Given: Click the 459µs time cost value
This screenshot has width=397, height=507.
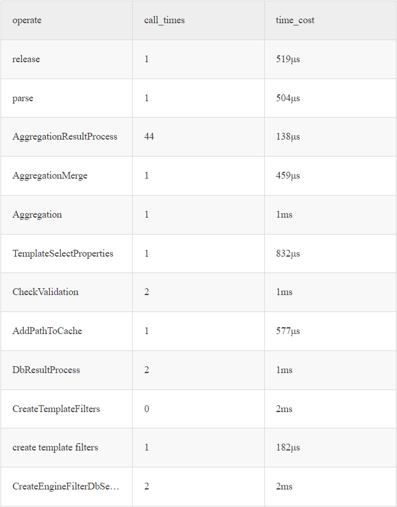Looking at the screenshot, I should tap(288, 176).
